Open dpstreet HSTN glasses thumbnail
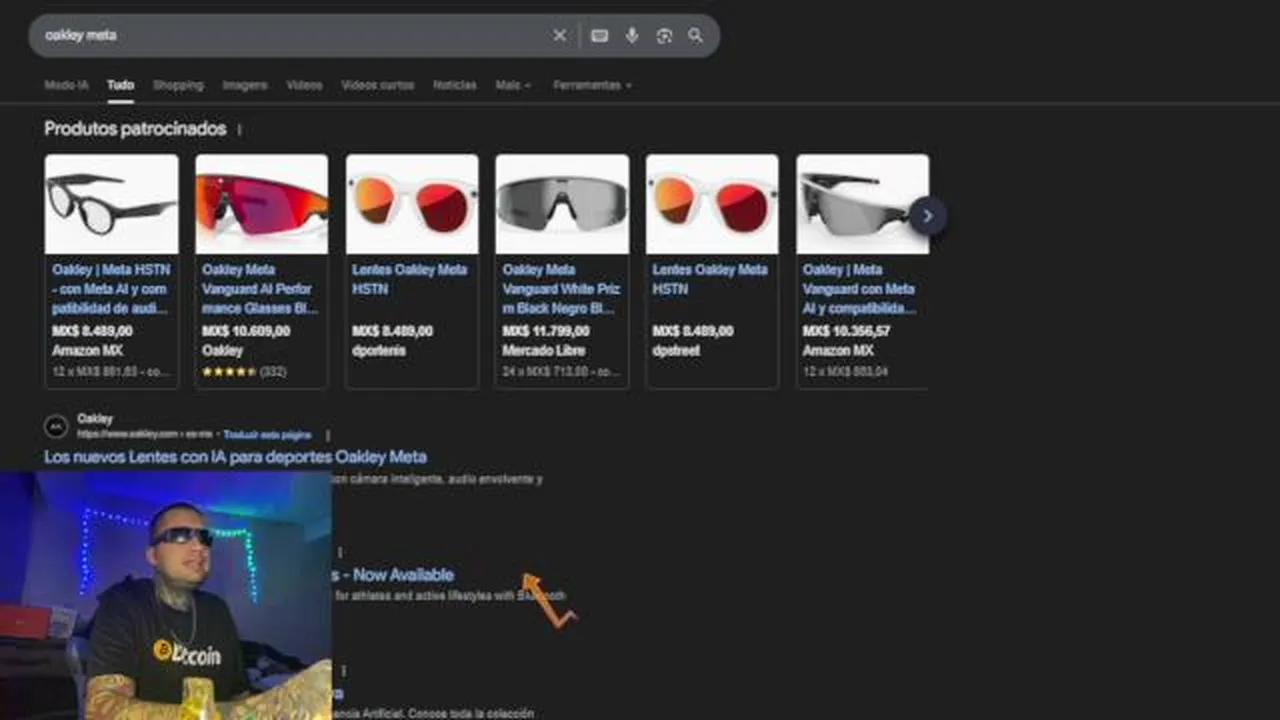Viewport: 1280px width, 720px height. [x=712, y=204]
